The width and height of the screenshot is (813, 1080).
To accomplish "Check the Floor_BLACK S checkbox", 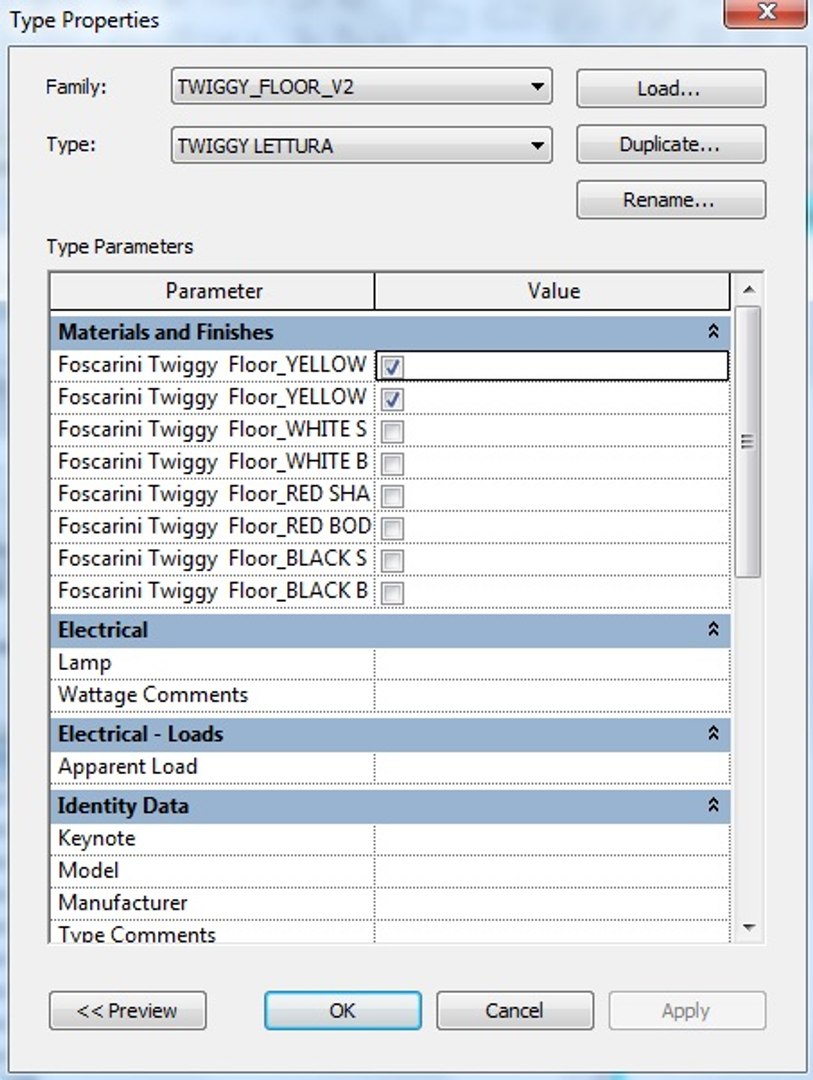I will click(x=392, y=561).
